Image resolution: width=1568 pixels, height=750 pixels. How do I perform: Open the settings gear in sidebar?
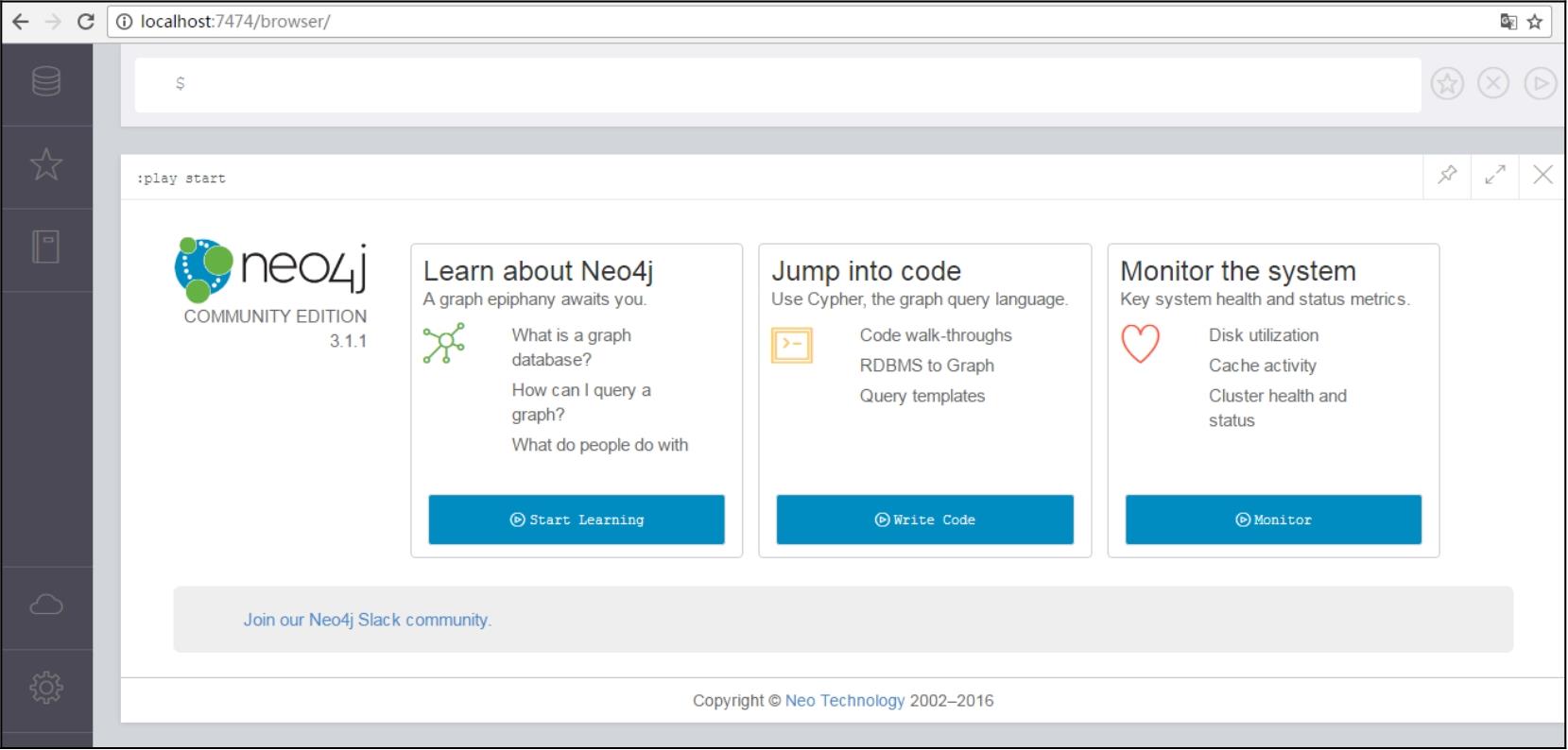[46, 687]
